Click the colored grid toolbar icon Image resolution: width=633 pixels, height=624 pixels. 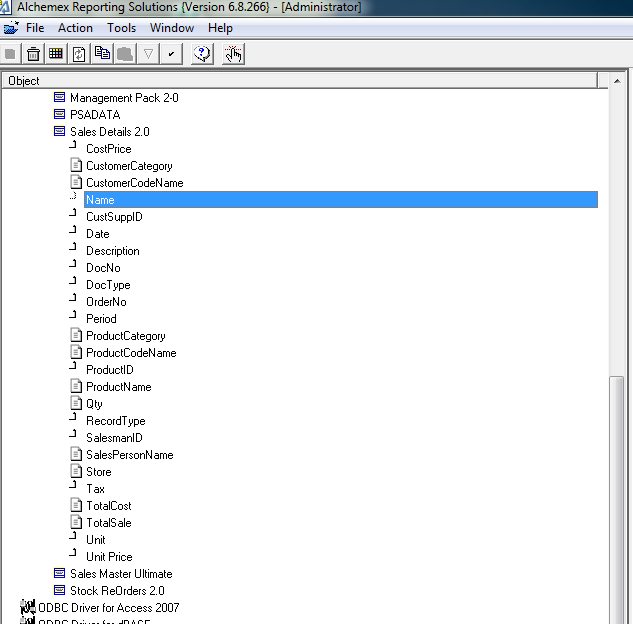tap(56, 54)
